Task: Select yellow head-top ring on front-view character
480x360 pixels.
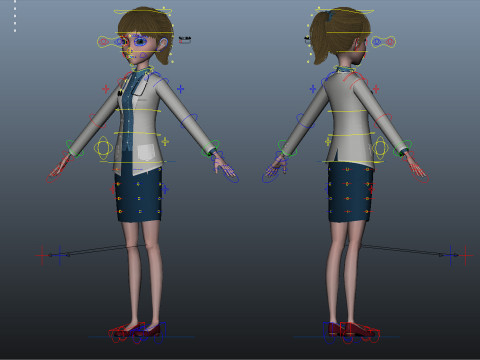Action: coord(143,12)
